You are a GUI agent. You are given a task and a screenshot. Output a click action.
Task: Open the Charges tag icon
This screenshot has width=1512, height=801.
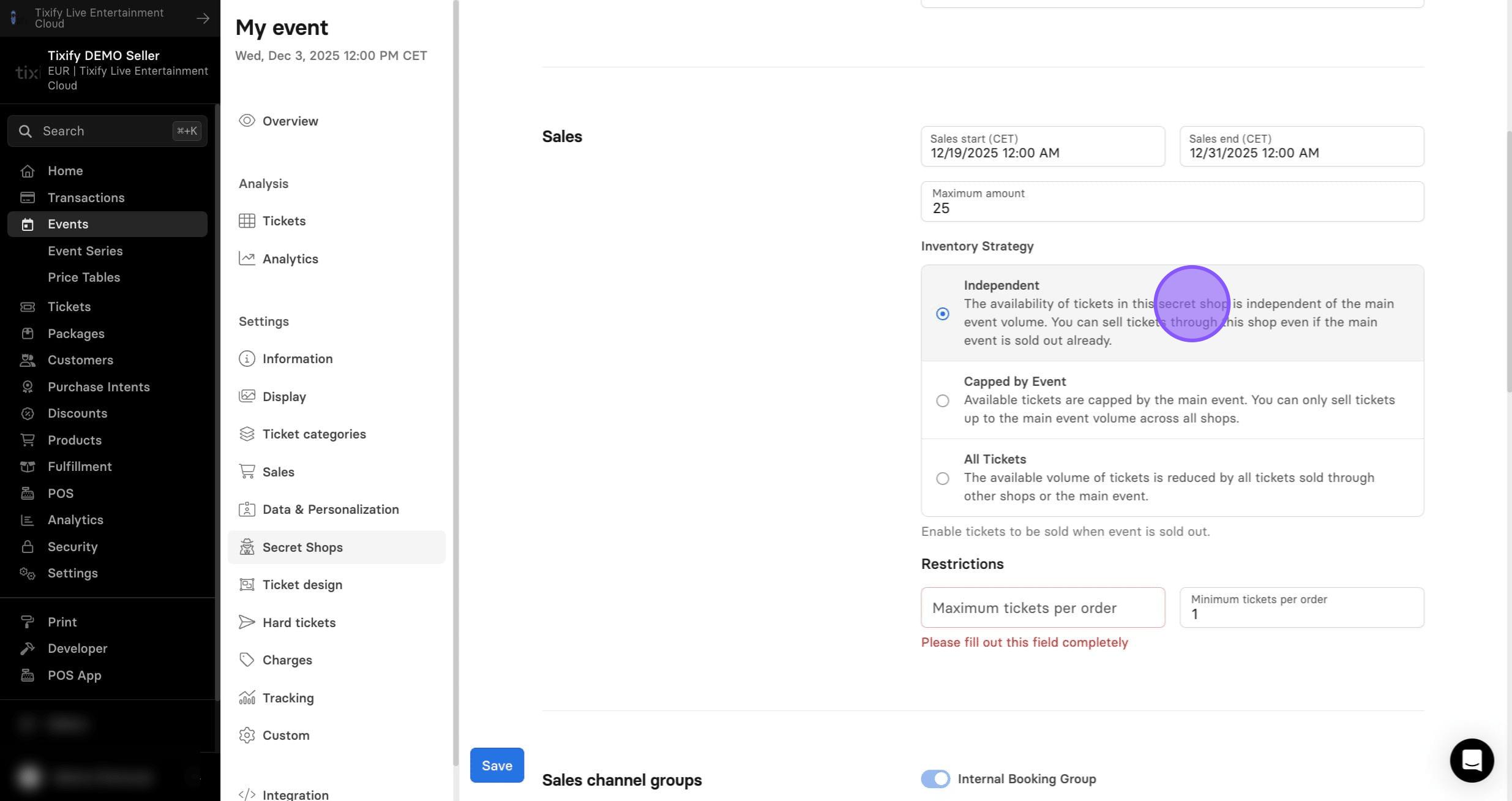[x=247, y=660]
